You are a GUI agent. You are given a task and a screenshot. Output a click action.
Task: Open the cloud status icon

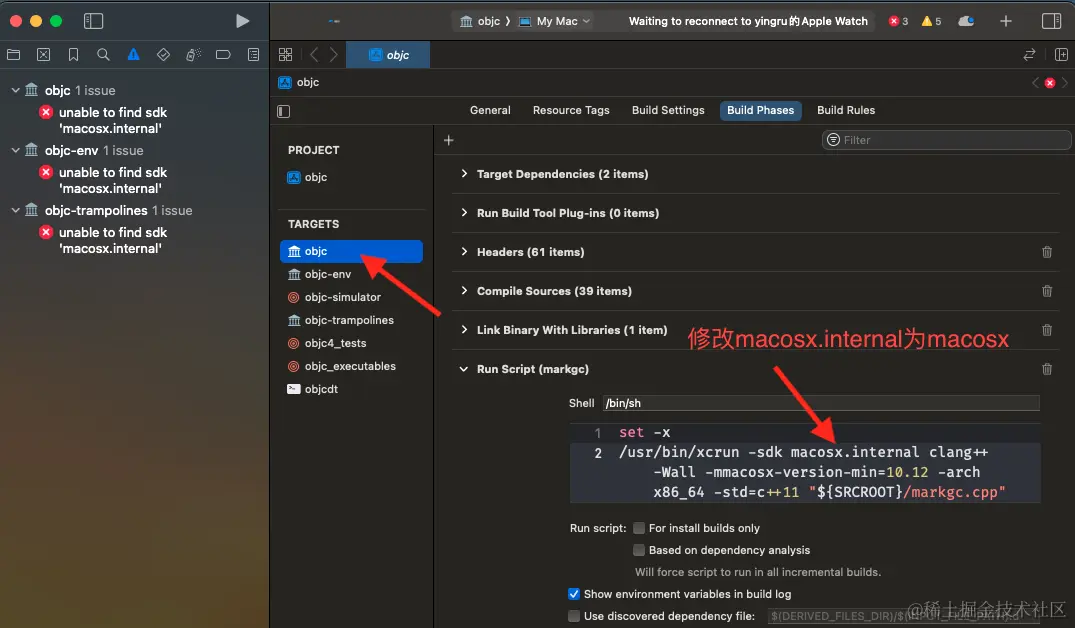(966, 21)
